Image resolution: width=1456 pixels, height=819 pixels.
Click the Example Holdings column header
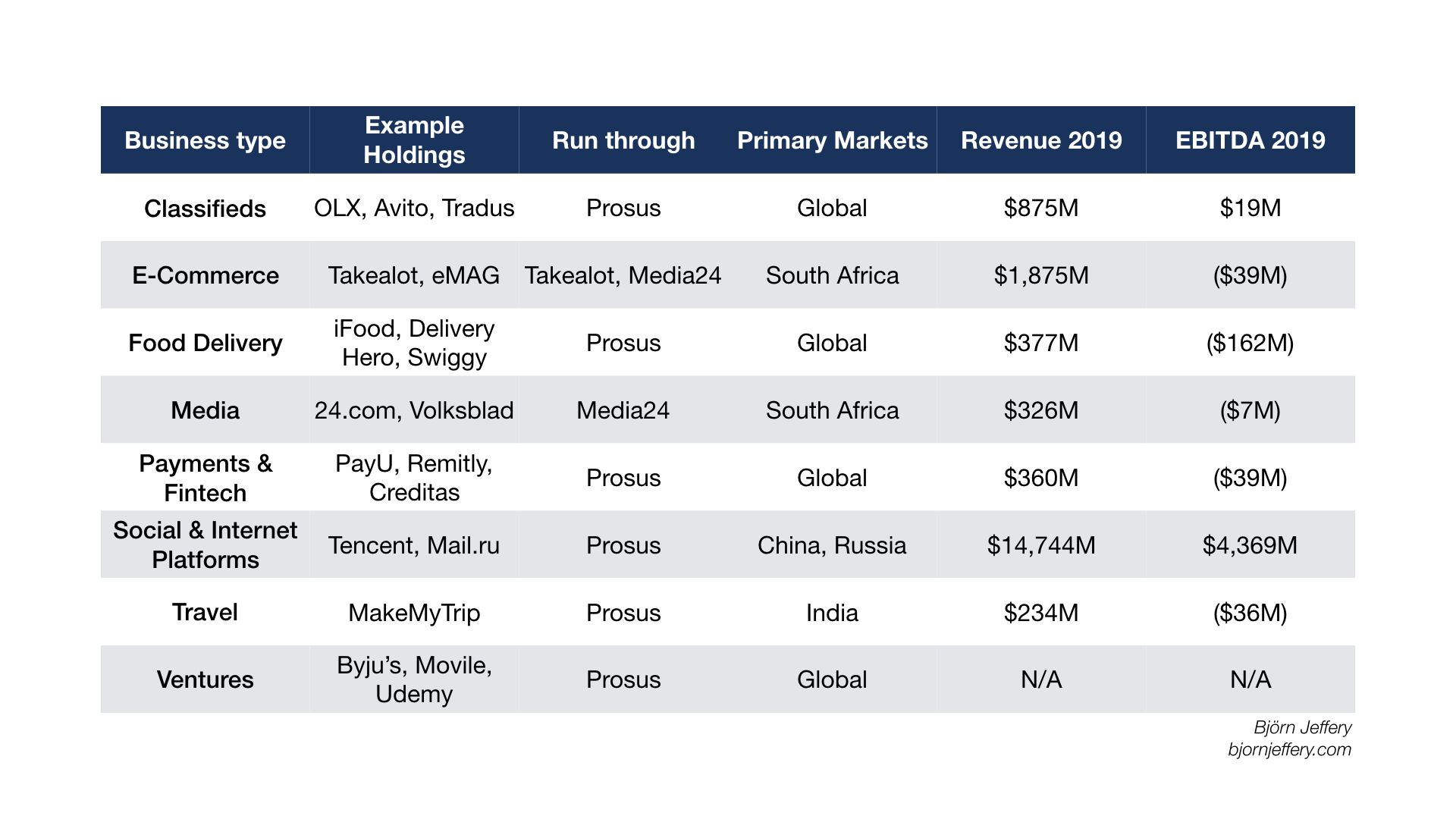[x=414, y=140]
